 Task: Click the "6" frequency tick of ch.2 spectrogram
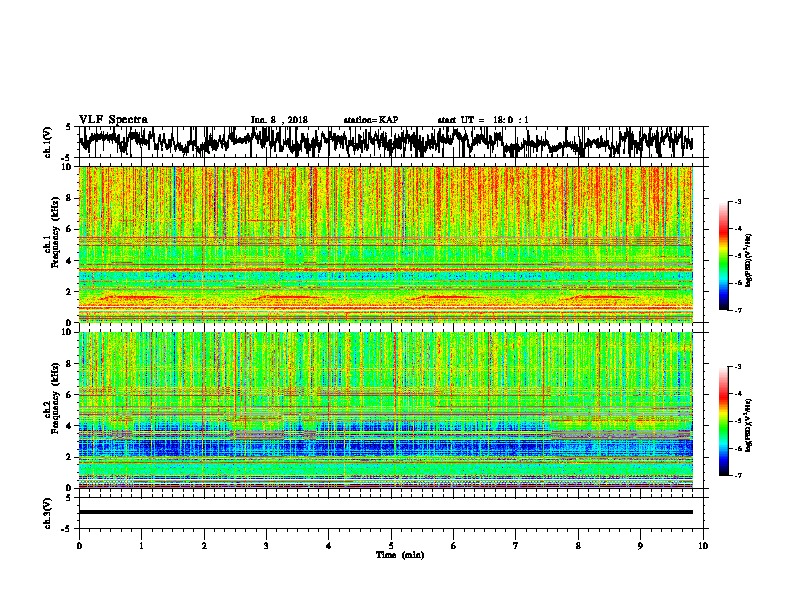tap(69, 395)
